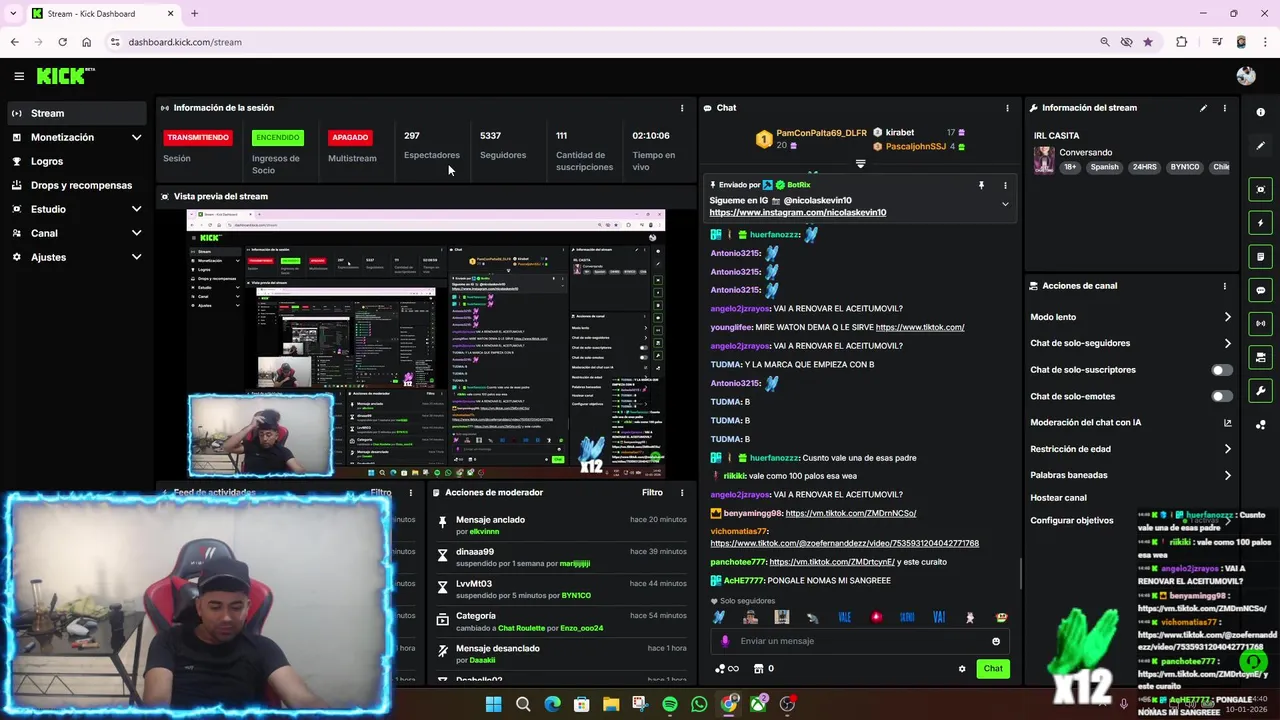The image size is (1280, 720).
Task: Unpin the BotRix pinned message
Action: (981, 185)
